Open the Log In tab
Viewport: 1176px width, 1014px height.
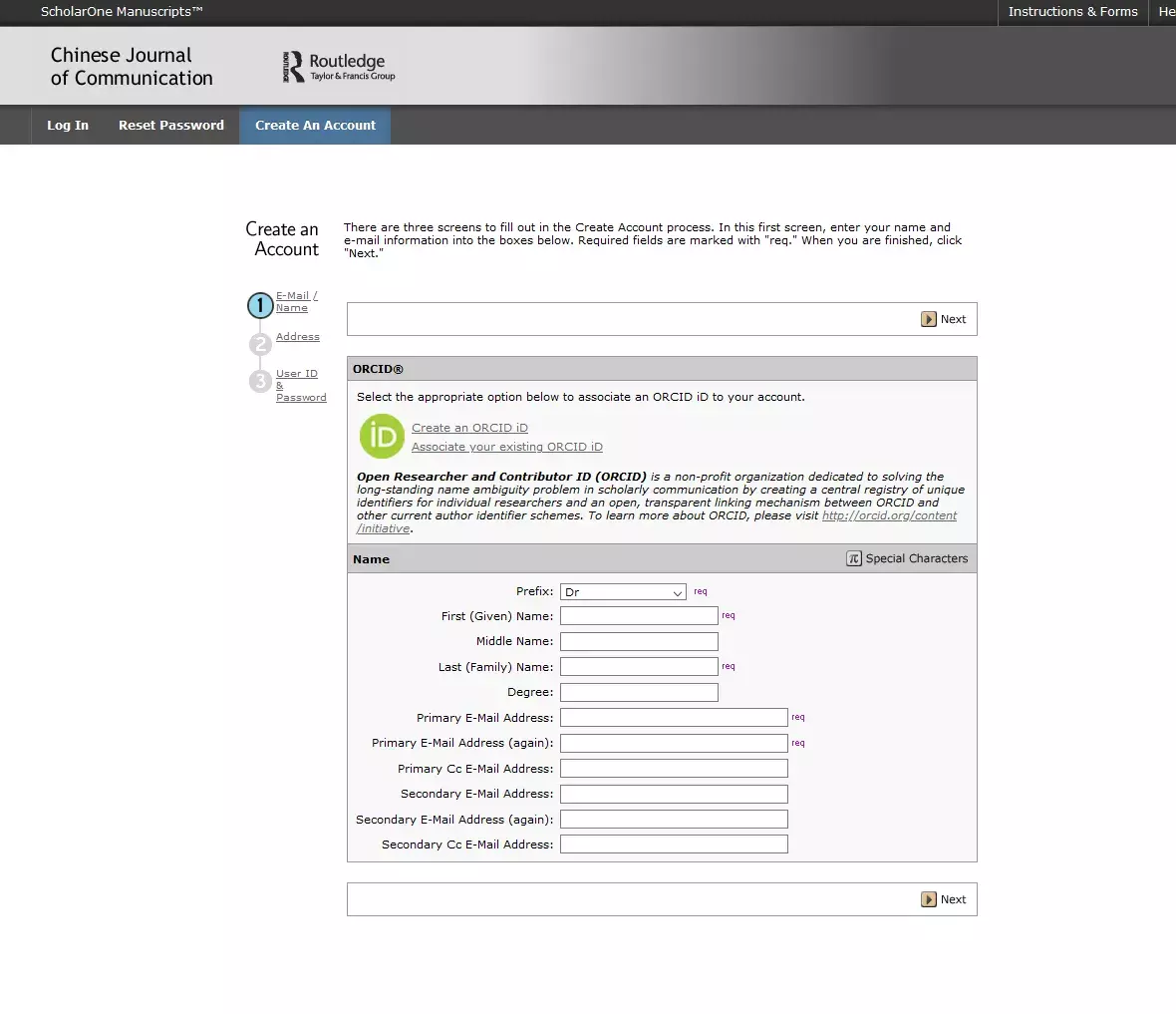click(x=68, y=126)
